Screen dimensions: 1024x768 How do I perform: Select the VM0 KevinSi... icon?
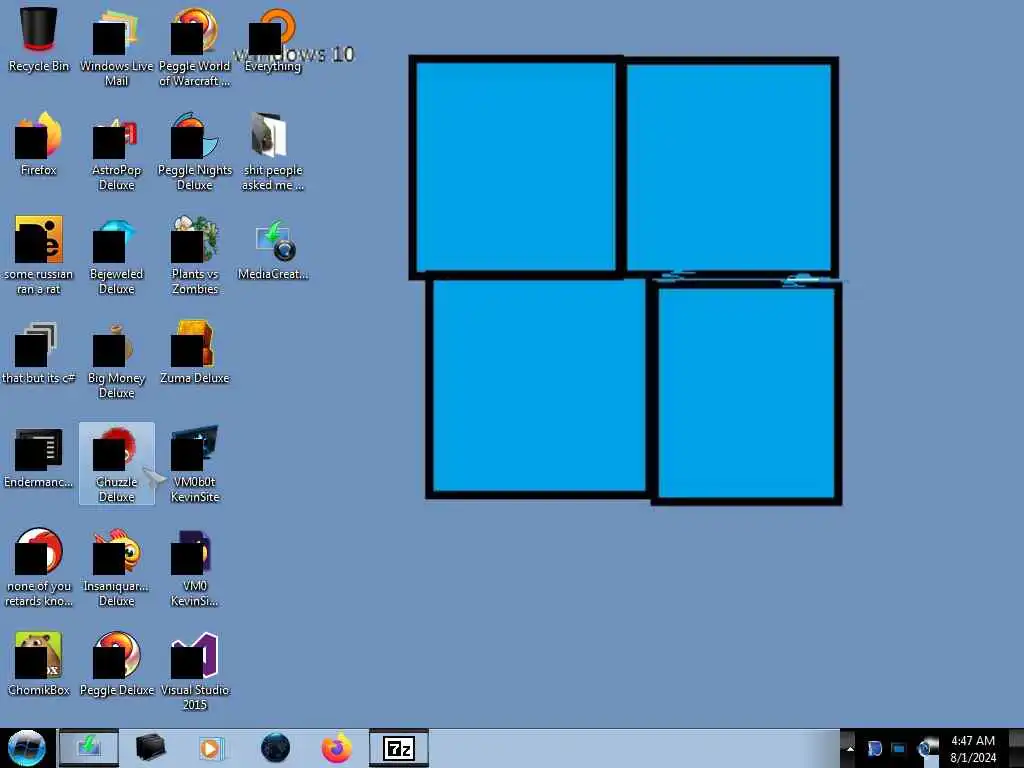click(195, 568)
